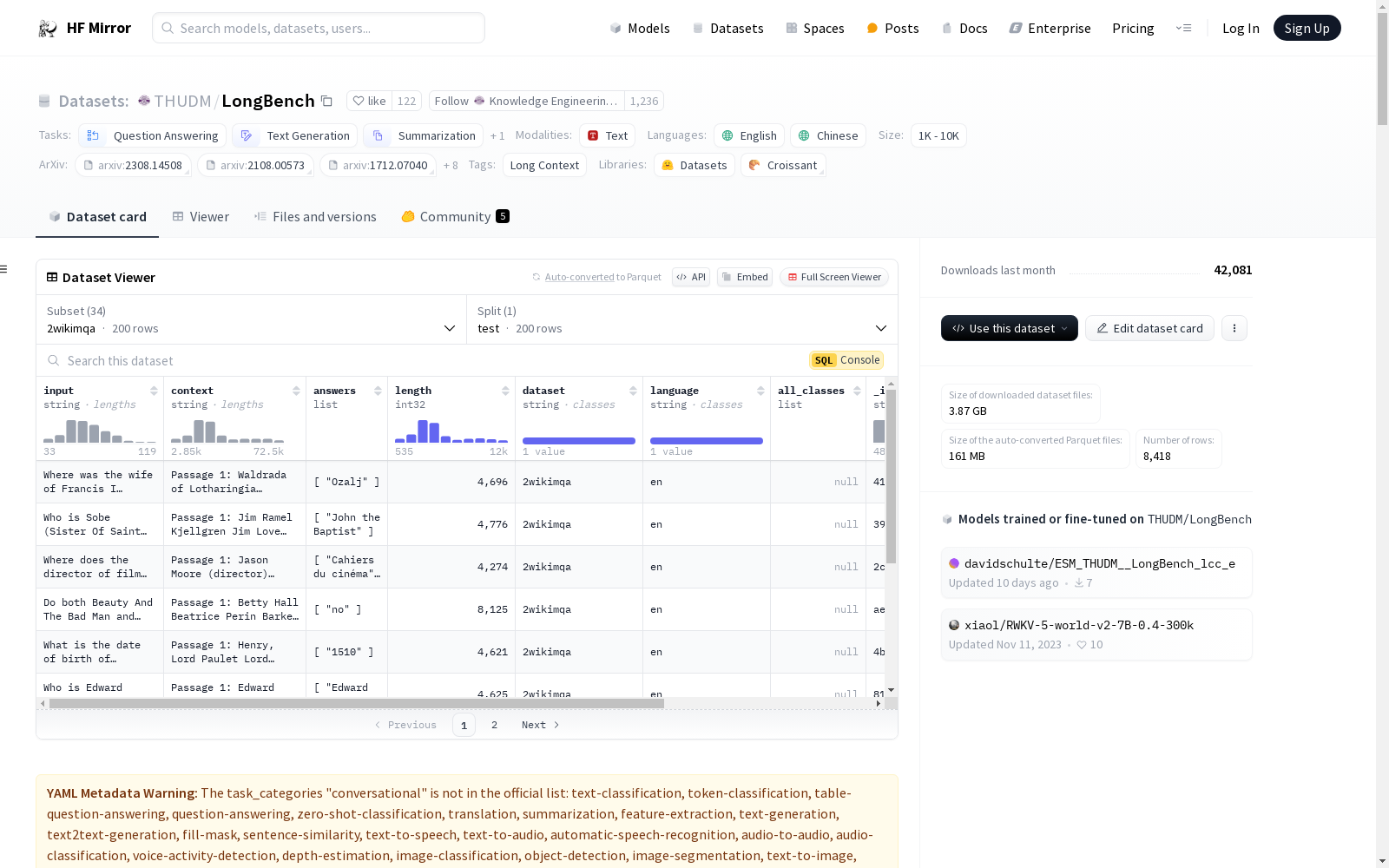The width and height of the screenshot is (1389, 868).
Task: Click the length histogram bars
Action: tap(451, 431)
